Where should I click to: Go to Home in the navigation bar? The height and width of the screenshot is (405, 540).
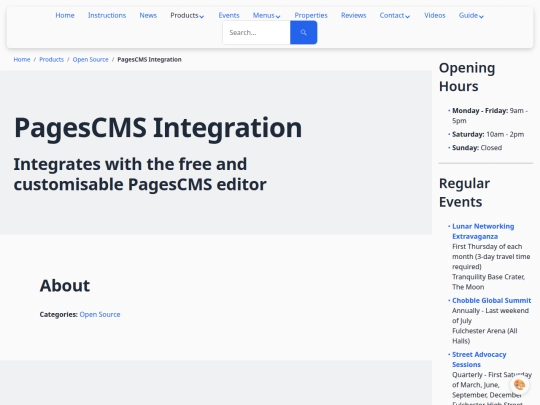tap(65, 15)
